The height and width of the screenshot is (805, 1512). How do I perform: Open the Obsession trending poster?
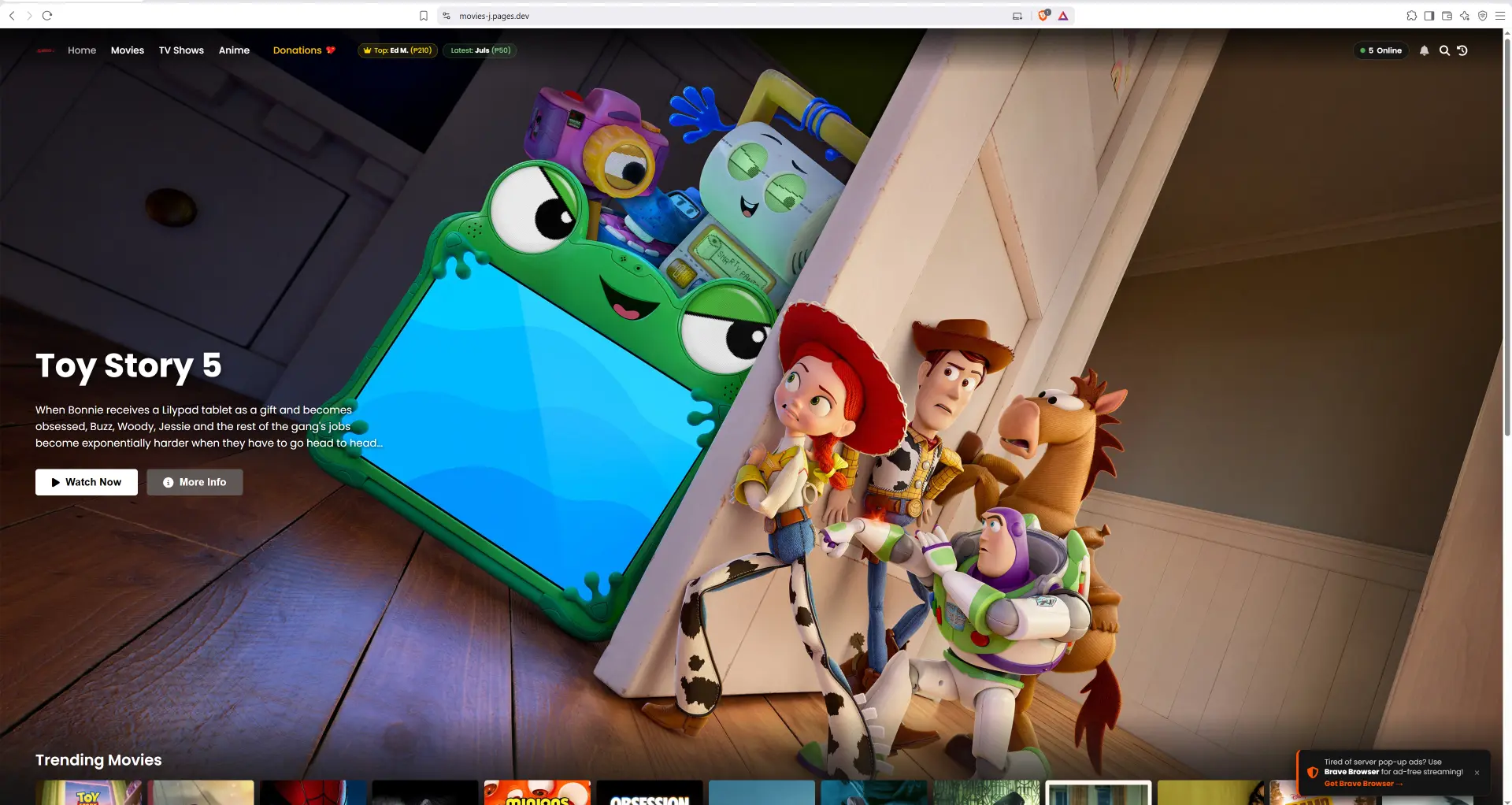click(650, 792)
